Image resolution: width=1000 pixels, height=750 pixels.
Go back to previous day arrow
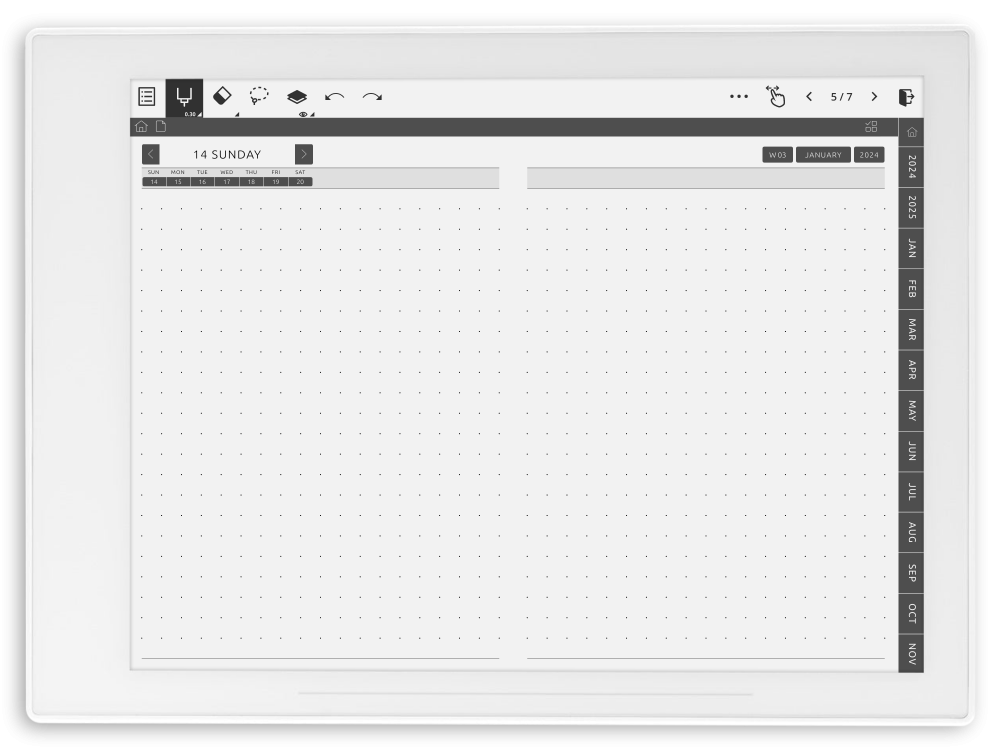click(151, 154)
